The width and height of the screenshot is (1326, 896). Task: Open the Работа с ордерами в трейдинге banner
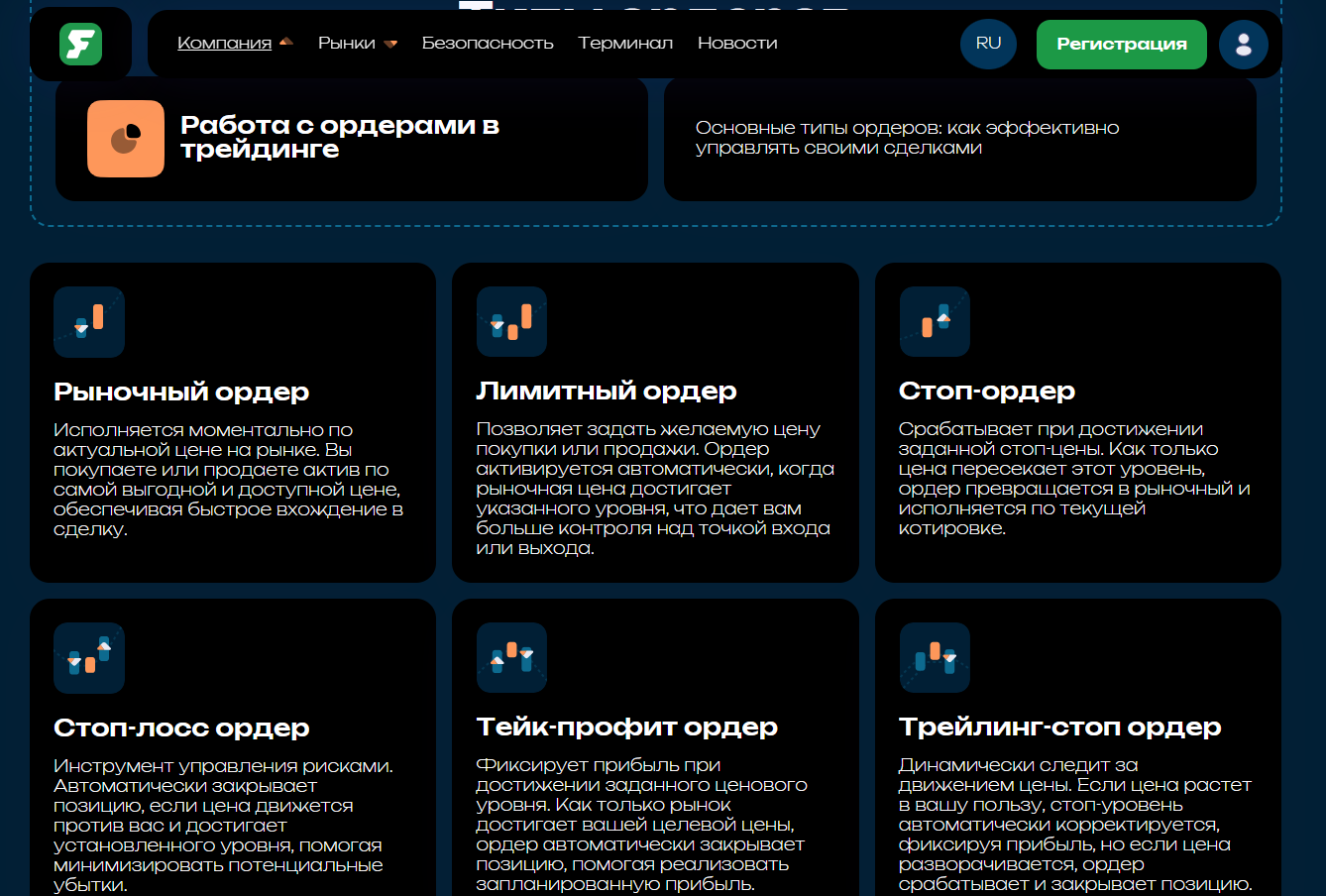point(350,140)
